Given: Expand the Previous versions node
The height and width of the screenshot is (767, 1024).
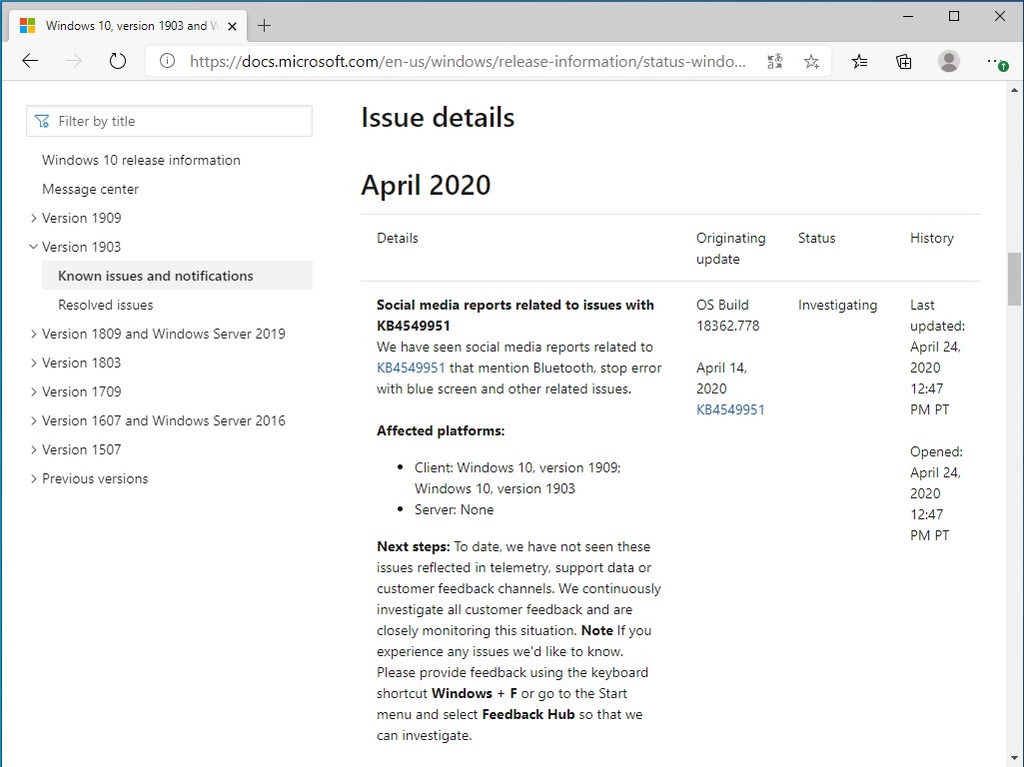Looking at the screenshot, I should pyautogui.click(x=34, y=479).
